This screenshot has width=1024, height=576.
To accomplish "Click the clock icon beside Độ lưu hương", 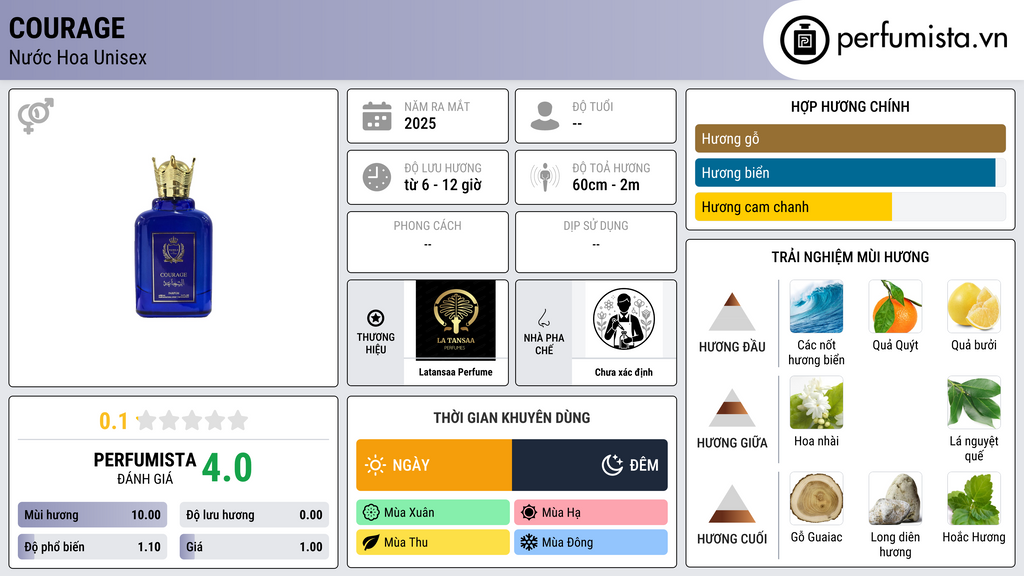I will [377, 177].
